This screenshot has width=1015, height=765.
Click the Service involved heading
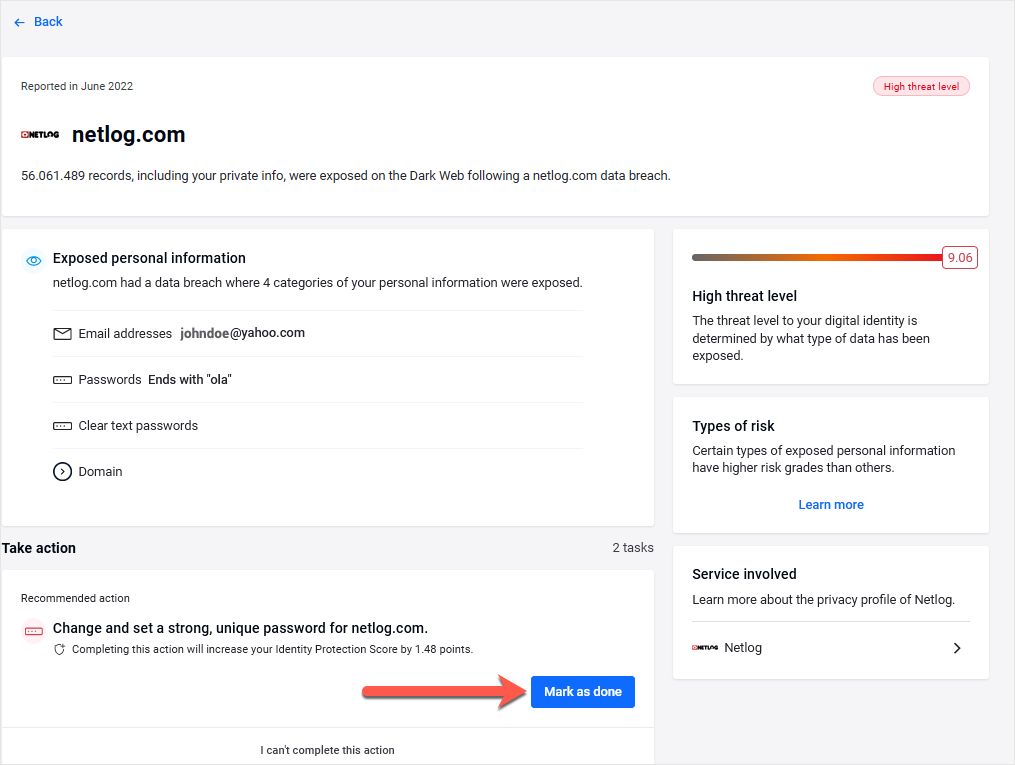pyautogui.click(x=744, y=574)
